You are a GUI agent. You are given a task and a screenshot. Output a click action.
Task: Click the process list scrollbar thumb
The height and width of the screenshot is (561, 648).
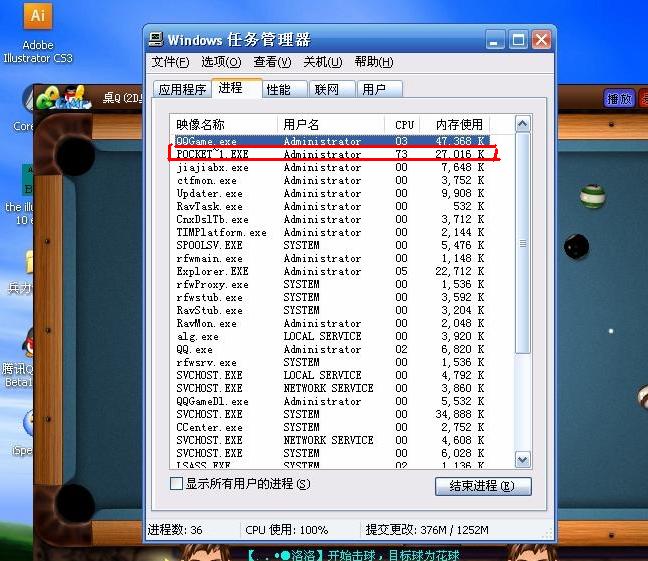(523, 243)
